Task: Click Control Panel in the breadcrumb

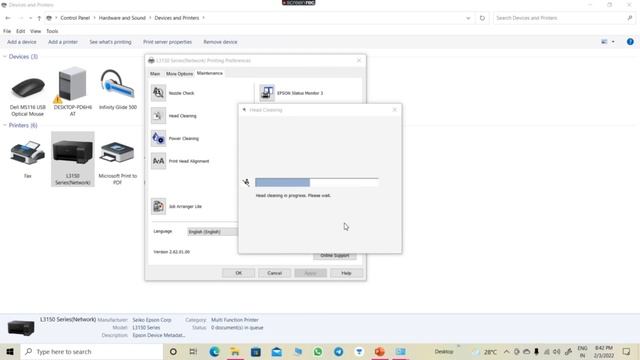Action: tap(75, 18)
